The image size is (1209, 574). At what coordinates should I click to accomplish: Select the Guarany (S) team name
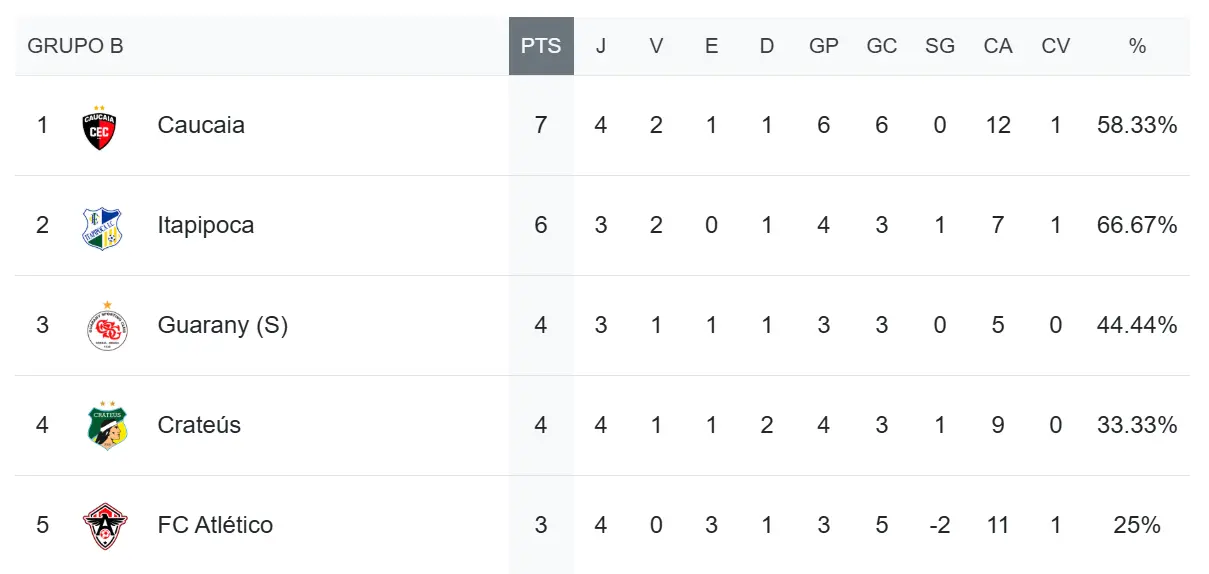click(222, 325)
